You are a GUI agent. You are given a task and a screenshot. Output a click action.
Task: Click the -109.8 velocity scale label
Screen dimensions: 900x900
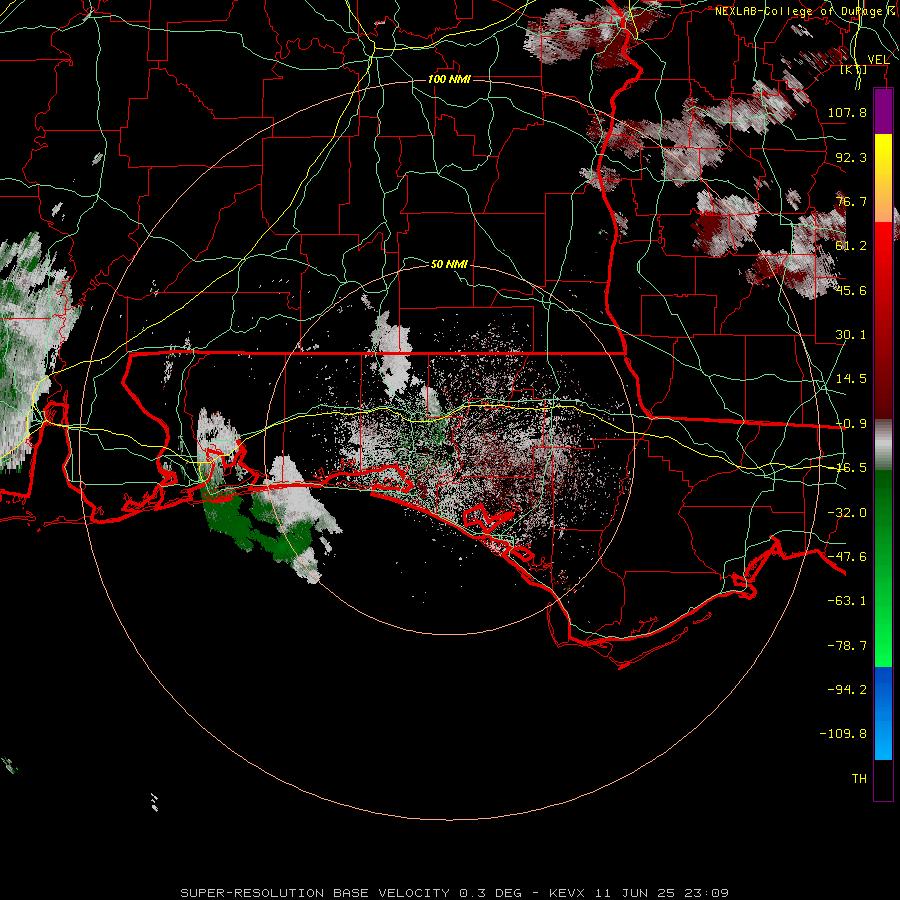coord(843,734)
